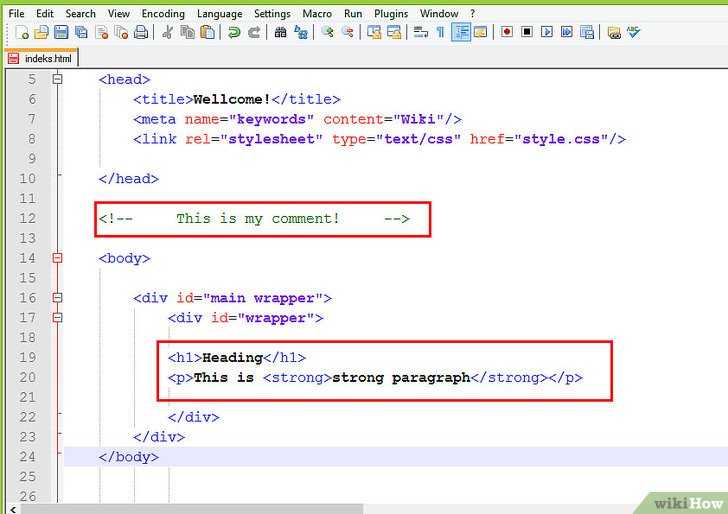The width and height of the screenshot is (728, 514).
Task: Click the New file toolbar icon
Action: point(22,32)
